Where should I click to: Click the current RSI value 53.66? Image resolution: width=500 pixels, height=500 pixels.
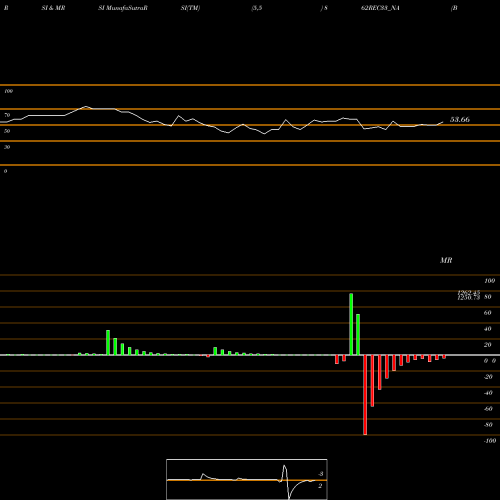coord(460,119)
